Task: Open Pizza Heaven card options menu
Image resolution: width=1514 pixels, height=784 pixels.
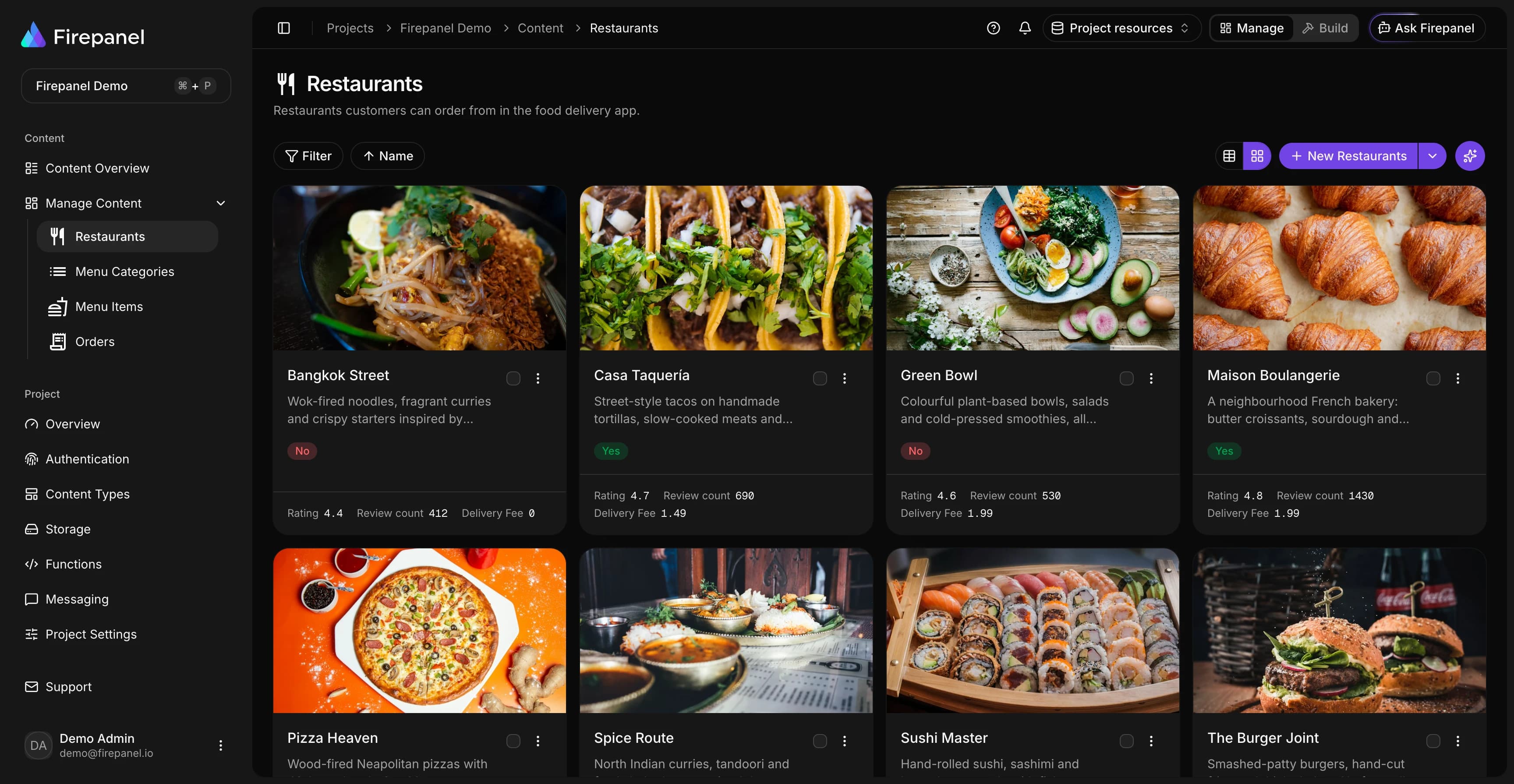Action: coord(538,741)
